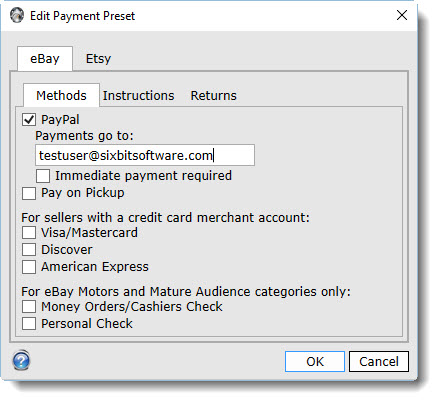Select the eBay tab
This screenshot has width=439, height=402.
click(x=45, y=59)
